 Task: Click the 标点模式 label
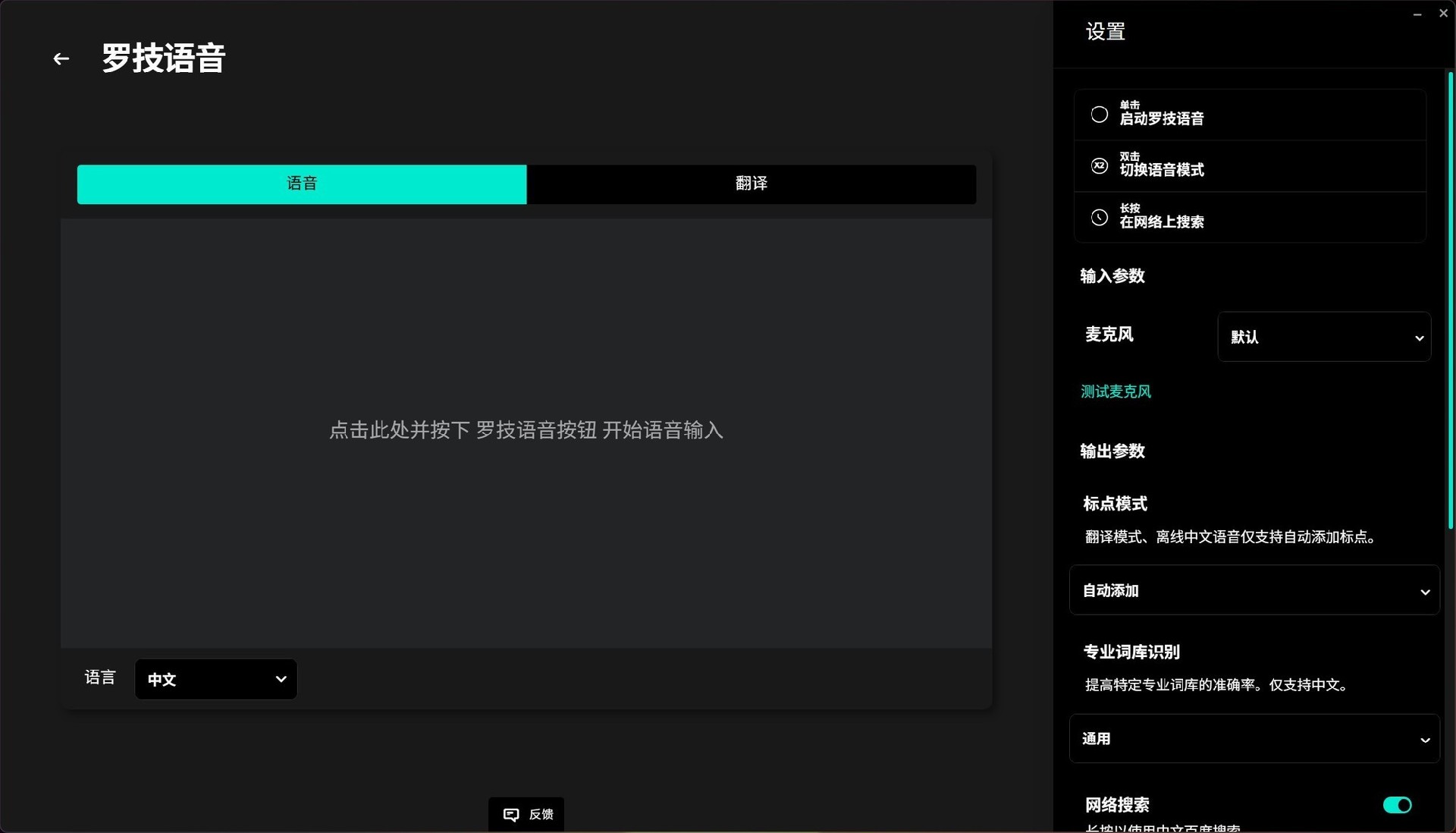coord(1115,504)
